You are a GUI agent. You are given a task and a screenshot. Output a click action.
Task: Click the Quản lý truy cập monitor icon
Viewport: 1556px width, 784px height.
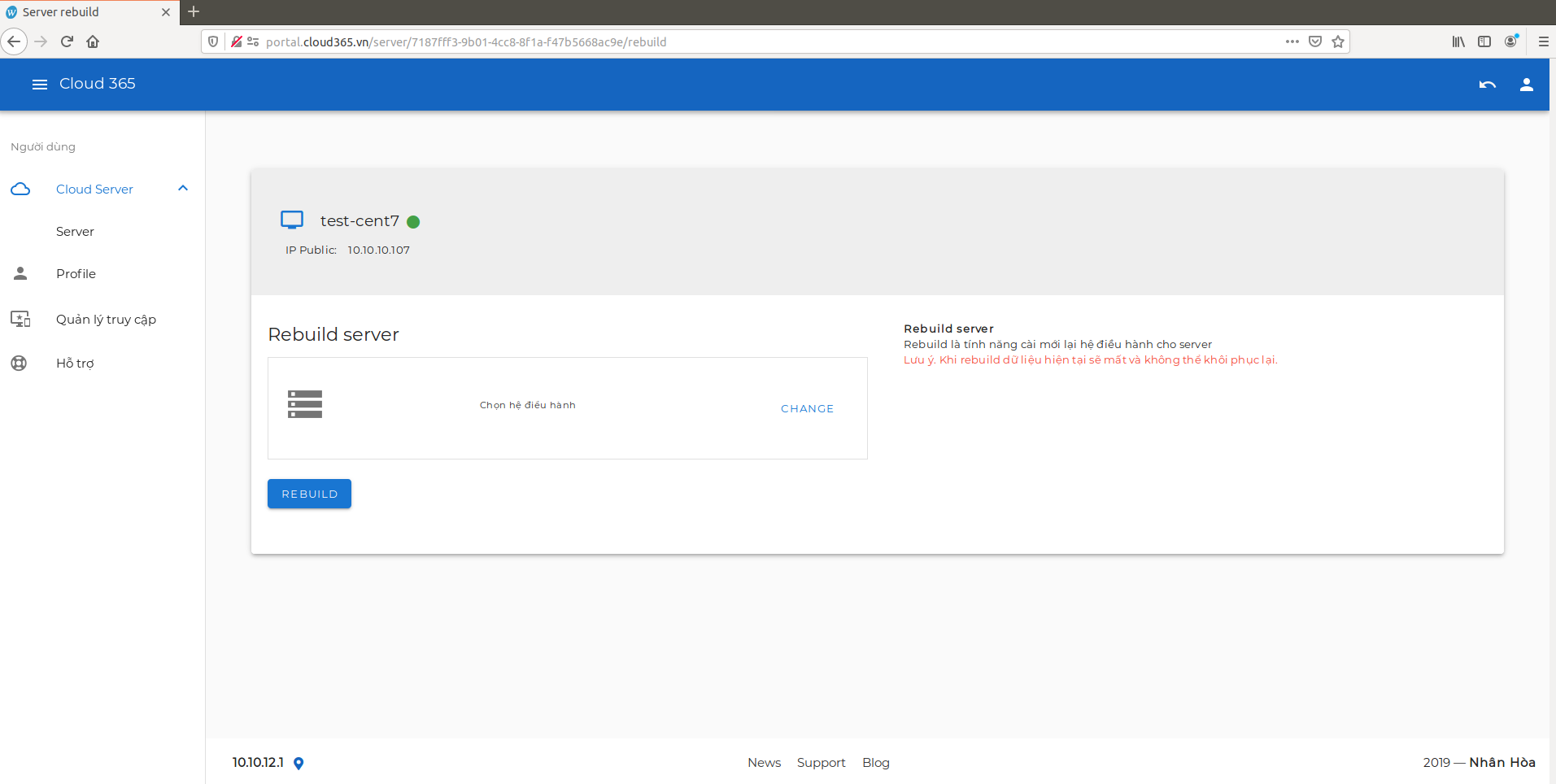(20, 319)
